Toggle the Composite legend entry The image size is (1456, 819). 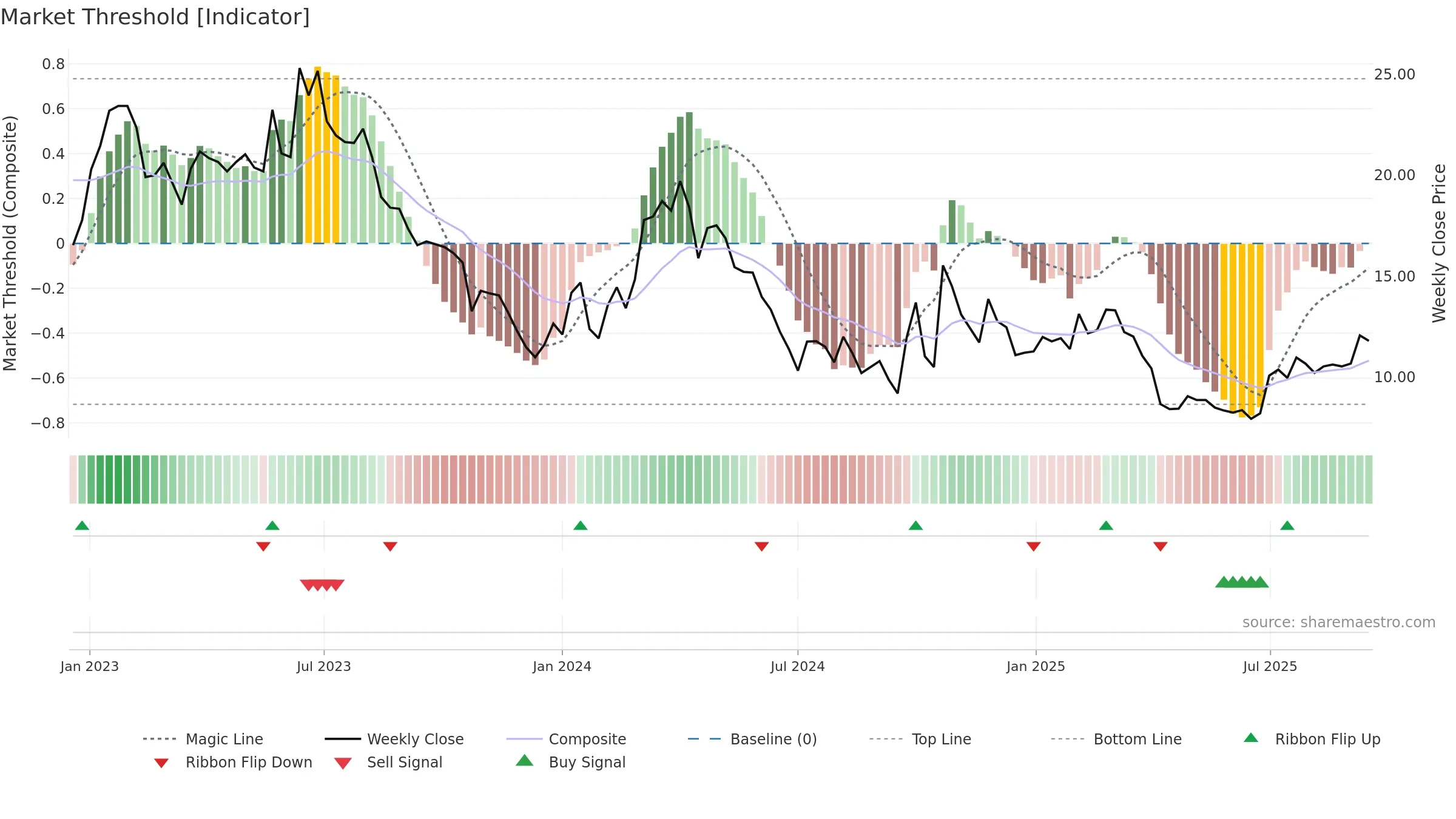[566, 739]
